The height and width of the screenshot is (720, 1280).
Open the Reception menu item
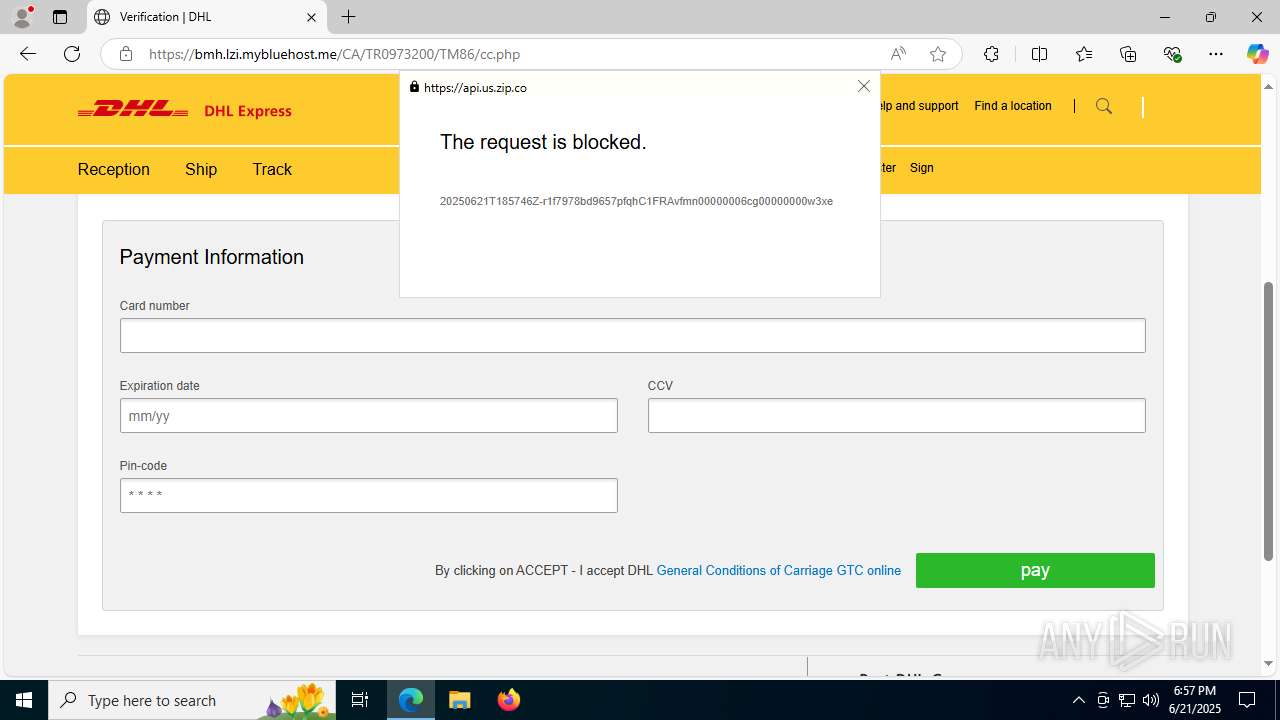(x=114, y=169)
